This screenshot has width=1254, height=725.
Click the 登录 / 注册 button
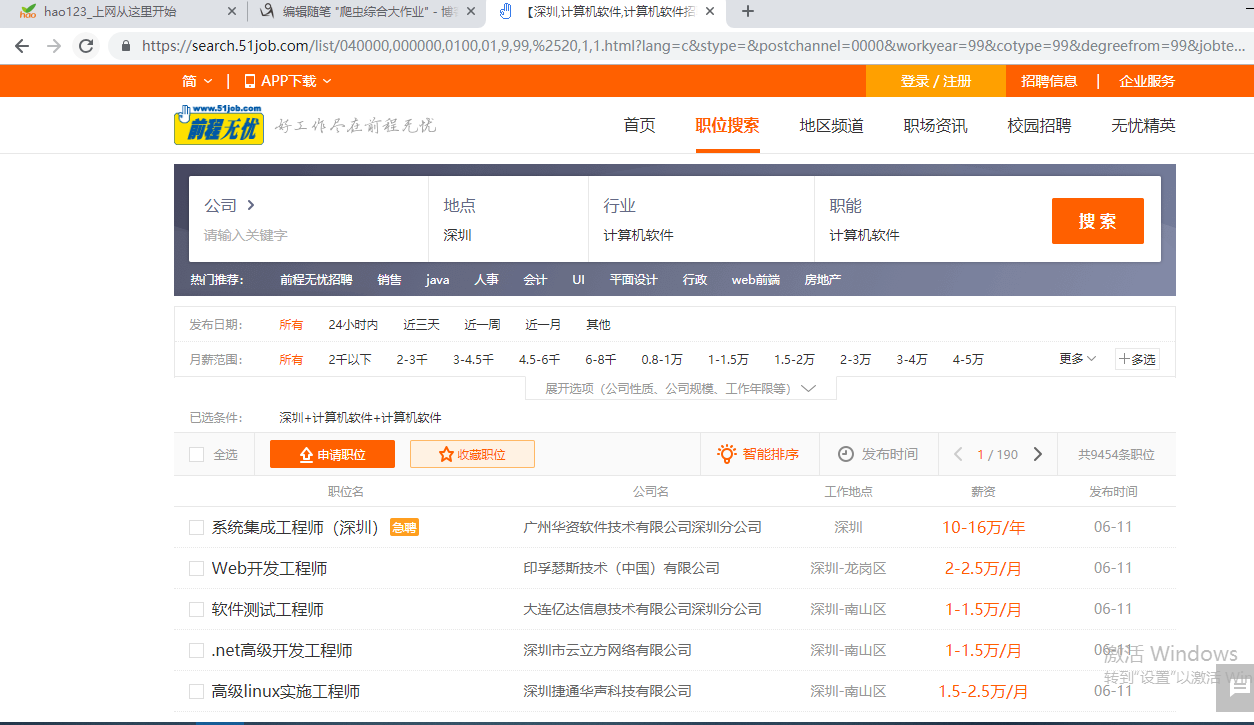coord(935,81)
